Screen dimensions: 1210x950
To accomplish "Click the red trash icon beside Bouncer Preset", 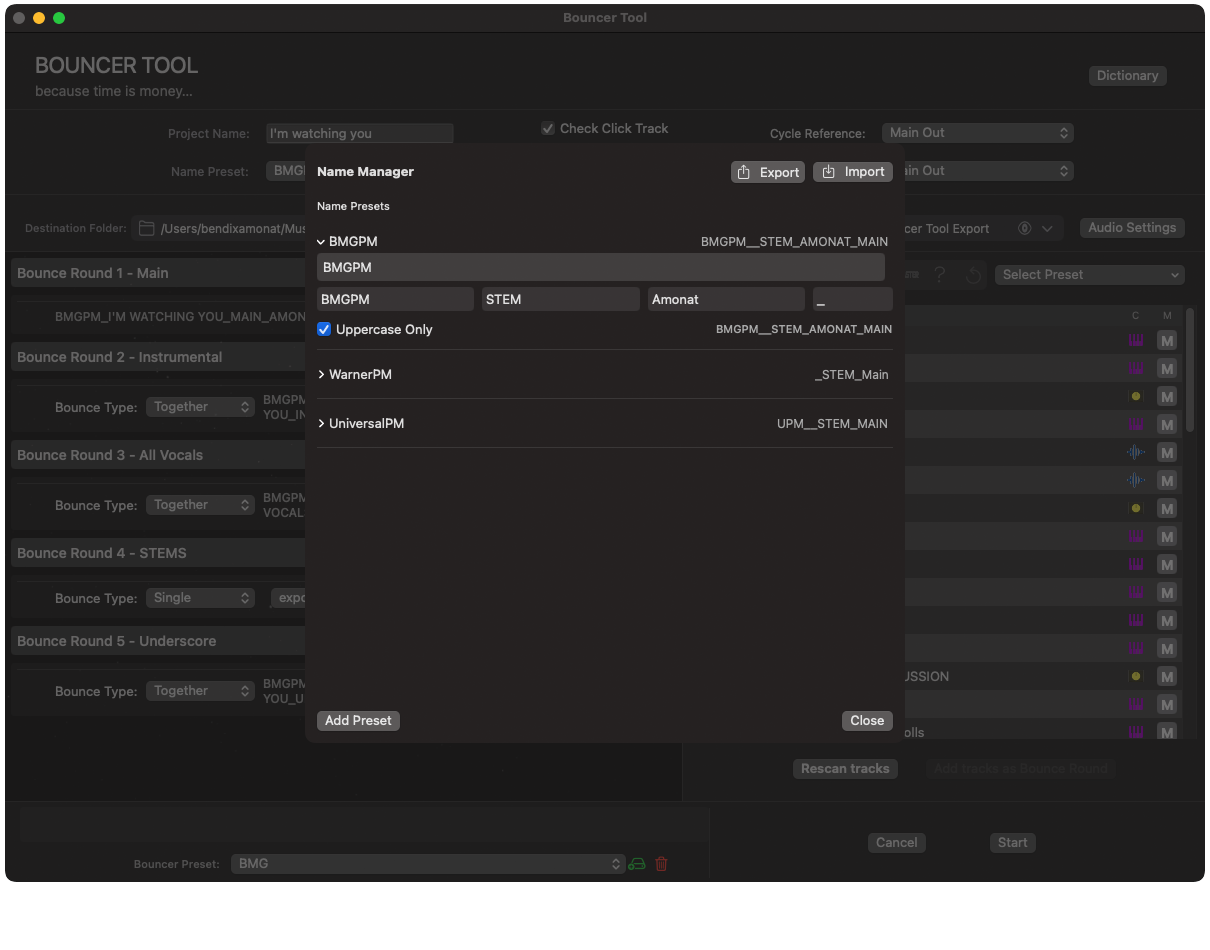I will point(661,864).
